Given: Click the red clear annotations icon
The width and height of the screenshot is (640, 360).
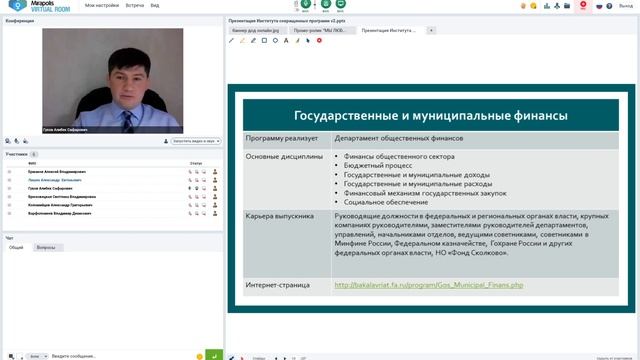Looking at the screenshot, I should [319, 40].
